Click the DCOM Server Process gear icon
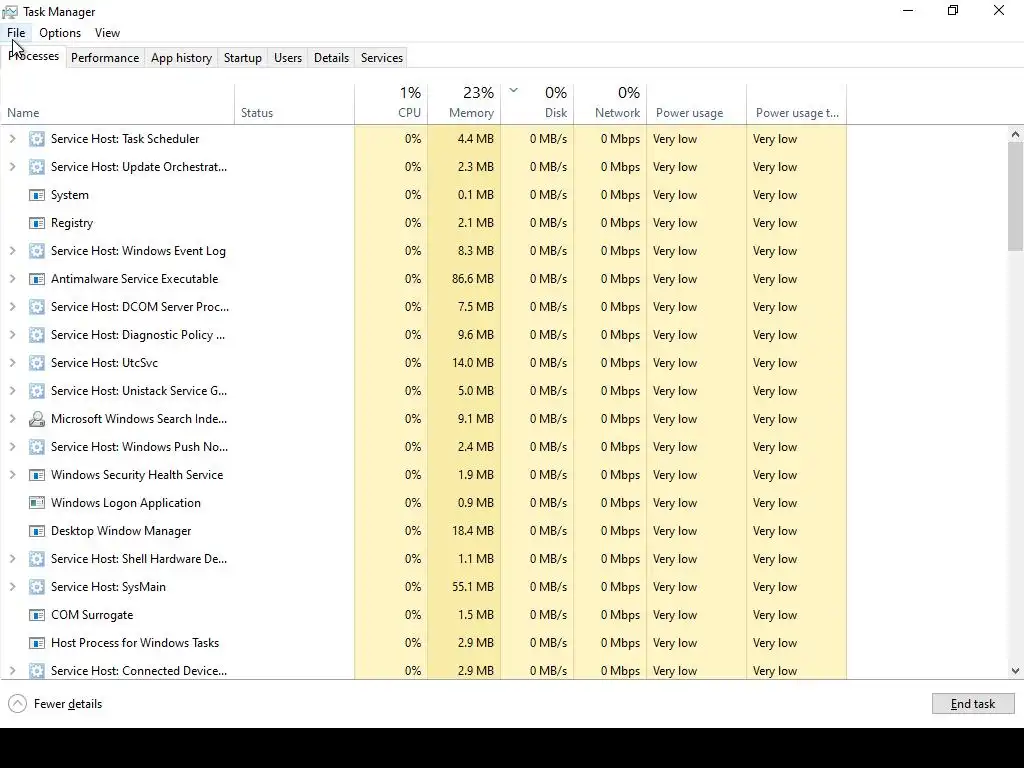This screenshot has height=768, width=1024. point(37,307)
